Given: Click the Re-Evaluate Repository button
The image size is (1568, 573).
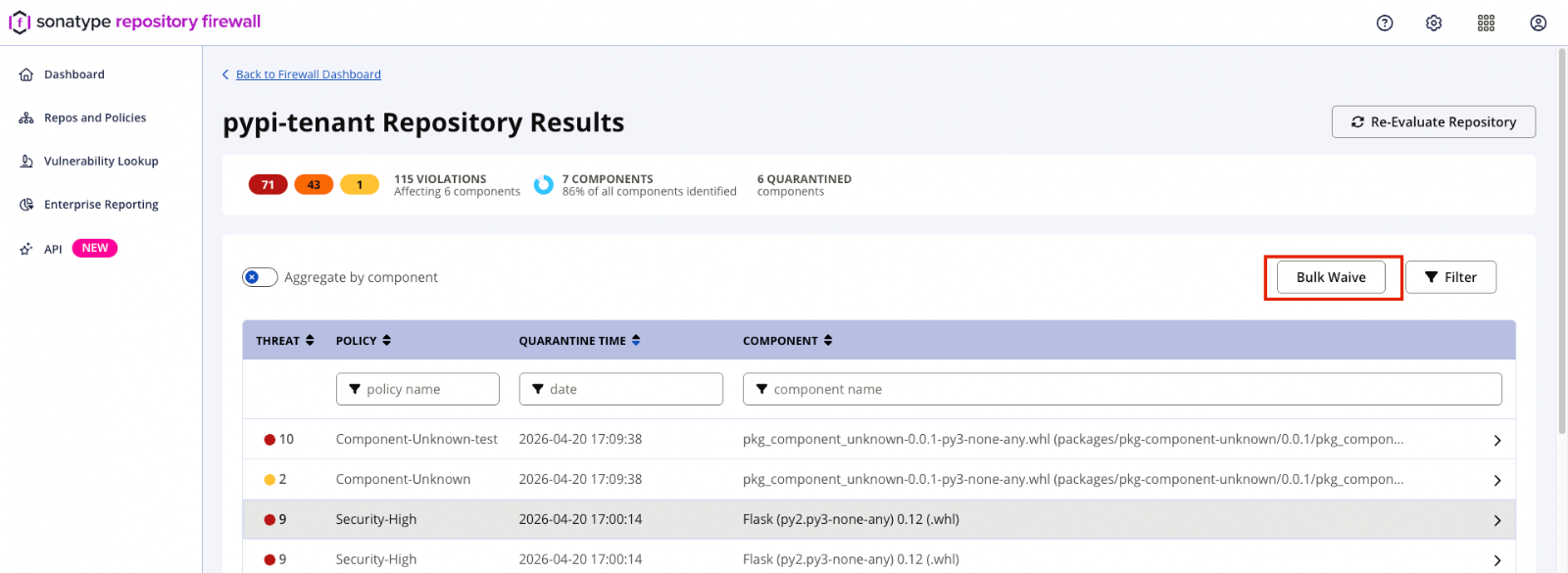Looking at the screenshot, I should click(1434, 122).
